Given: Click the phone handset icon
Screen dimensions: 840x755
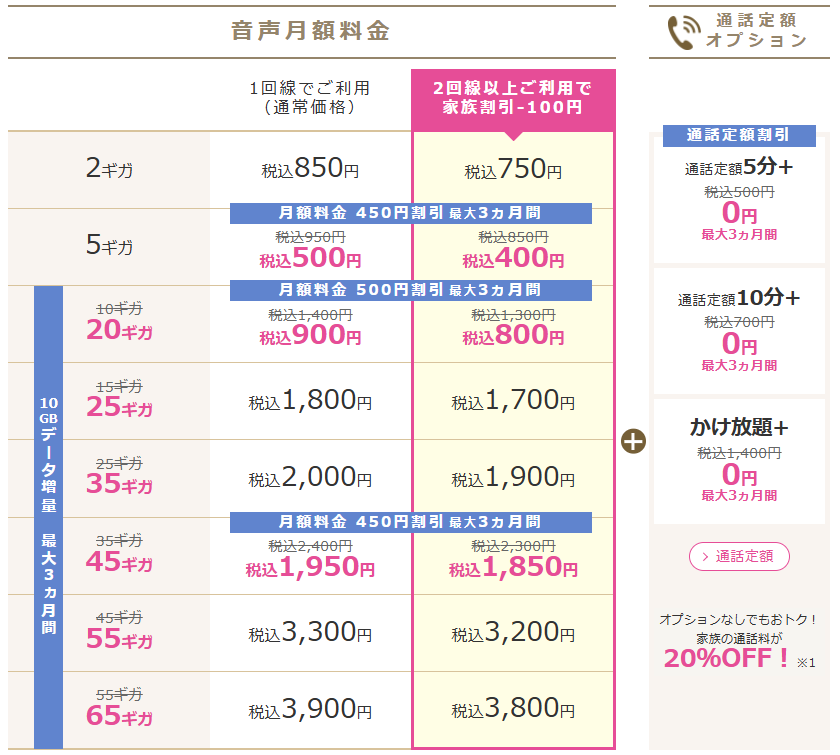Looking at the screenshot, I should click(x=684, y=32).
